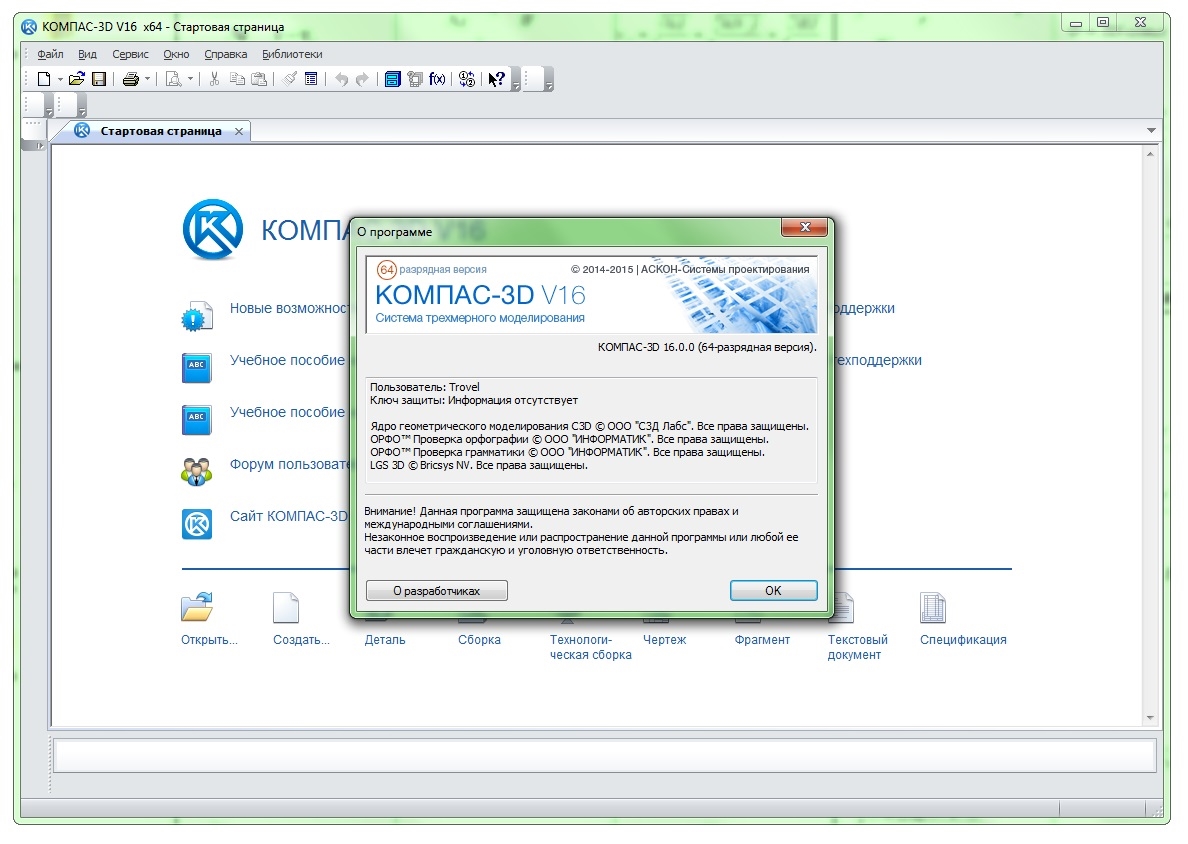This screenshot has height=844, width=1188.
Task: Select the Фрагмент document type icon
Action: click(x=749, y=608)
